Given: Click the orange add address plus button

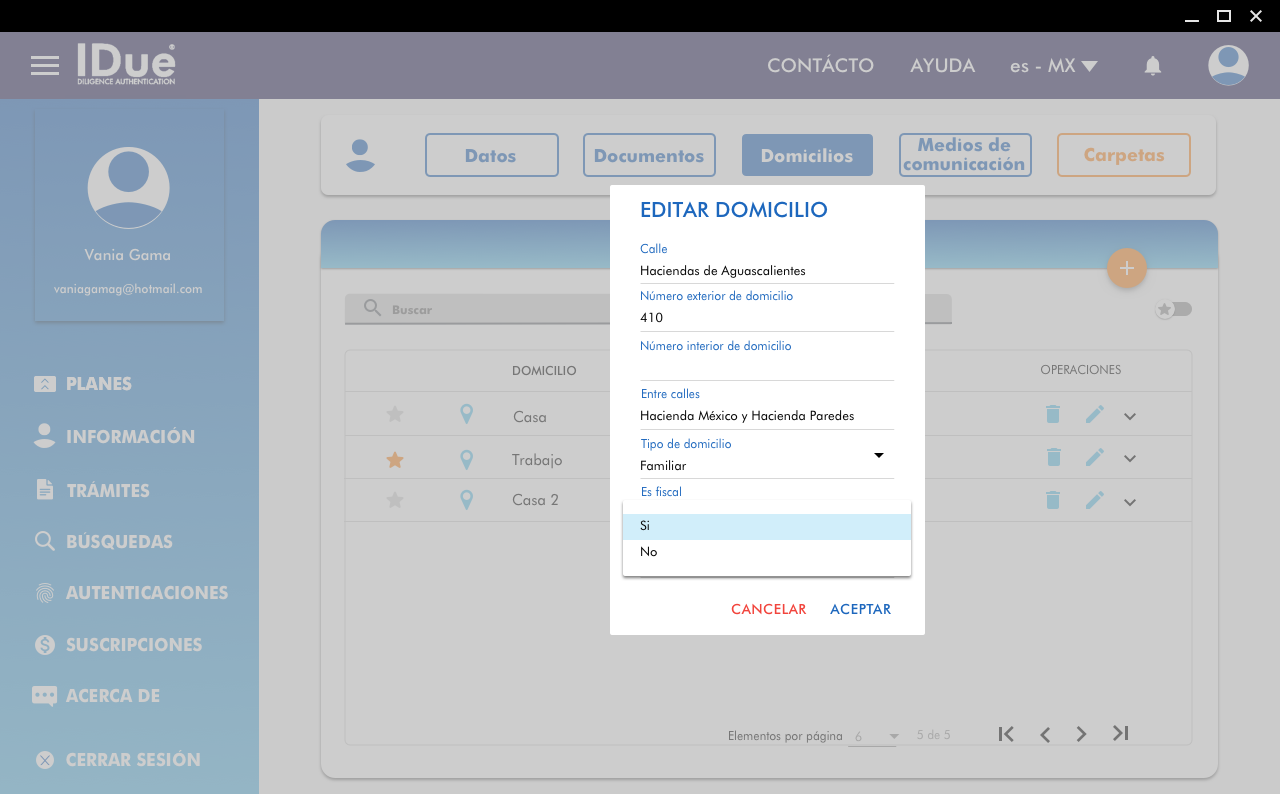Looking at the screenshot, I should tap(1126, 268).
